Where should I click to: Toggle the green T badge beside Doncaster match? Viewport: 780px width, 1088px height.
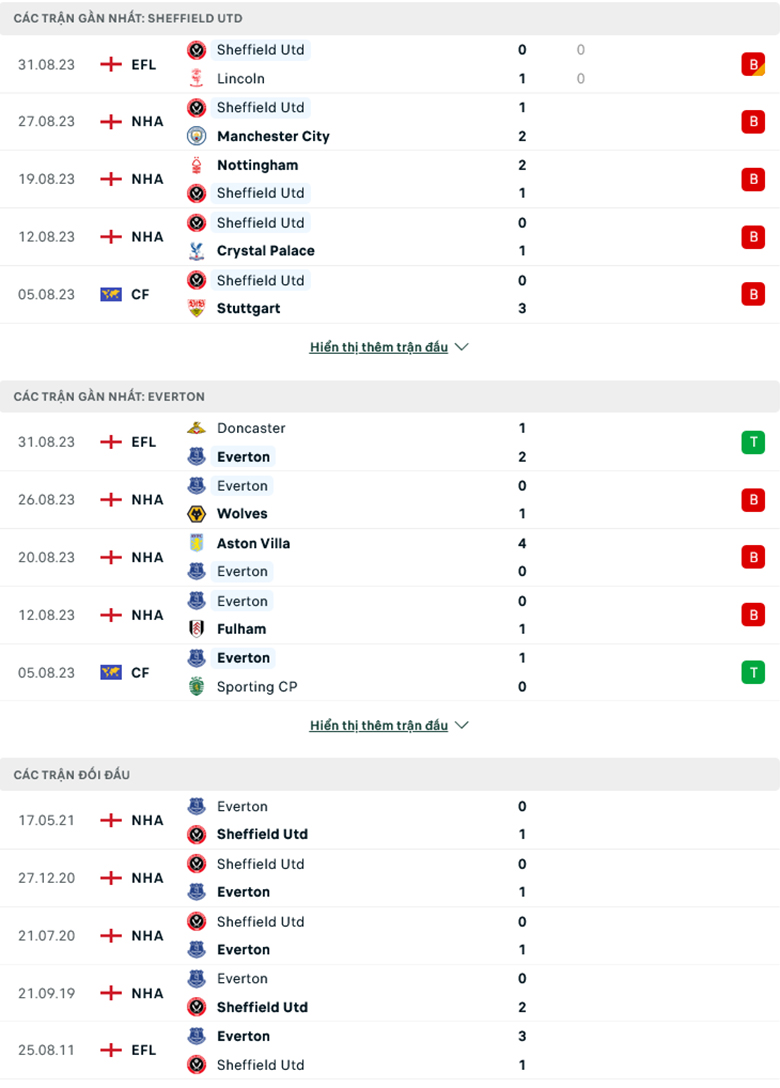coord(753,442)
